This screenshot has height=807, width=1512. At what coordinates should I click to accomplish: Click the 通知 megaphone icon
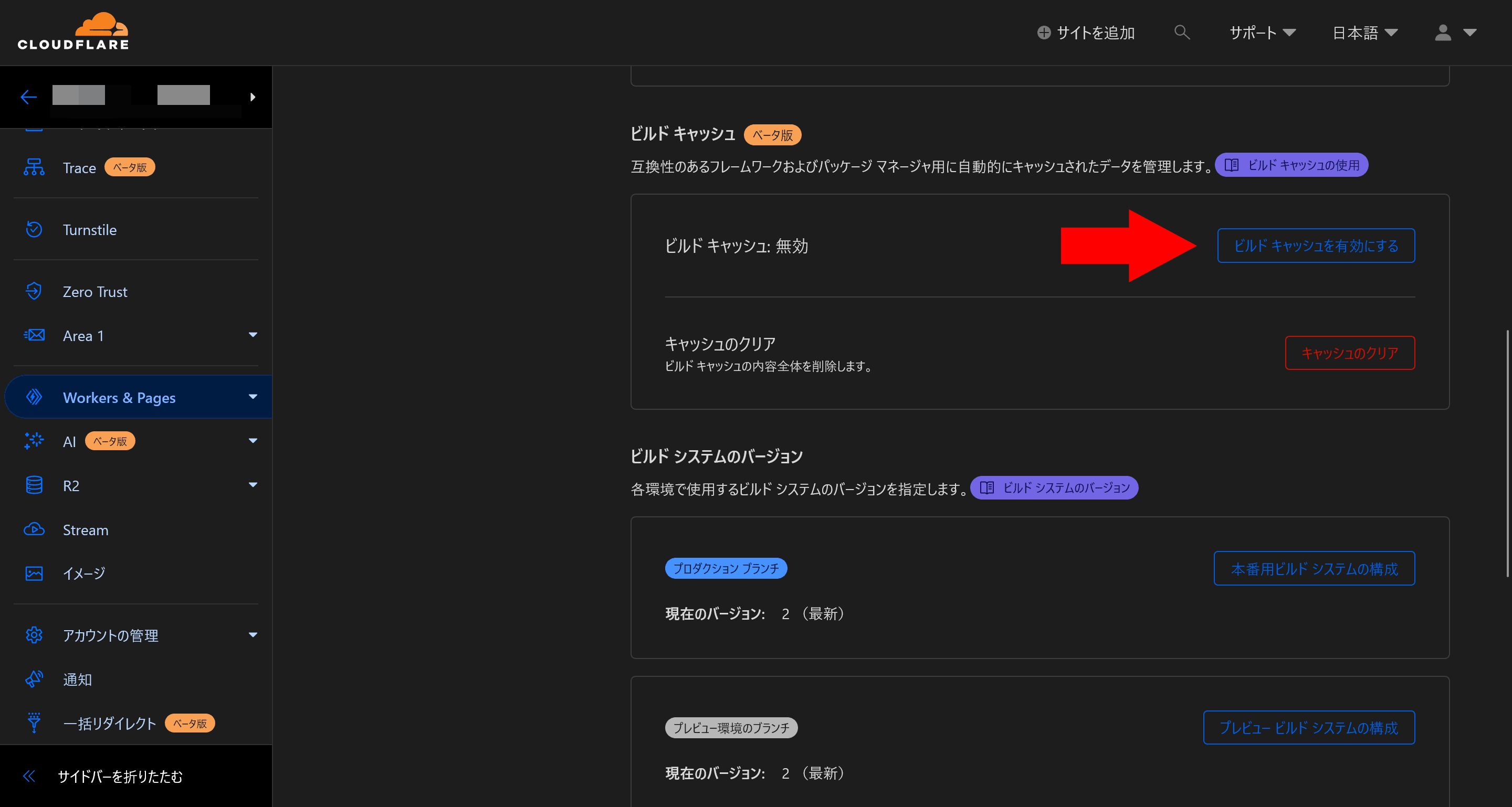tap(34, 678)
